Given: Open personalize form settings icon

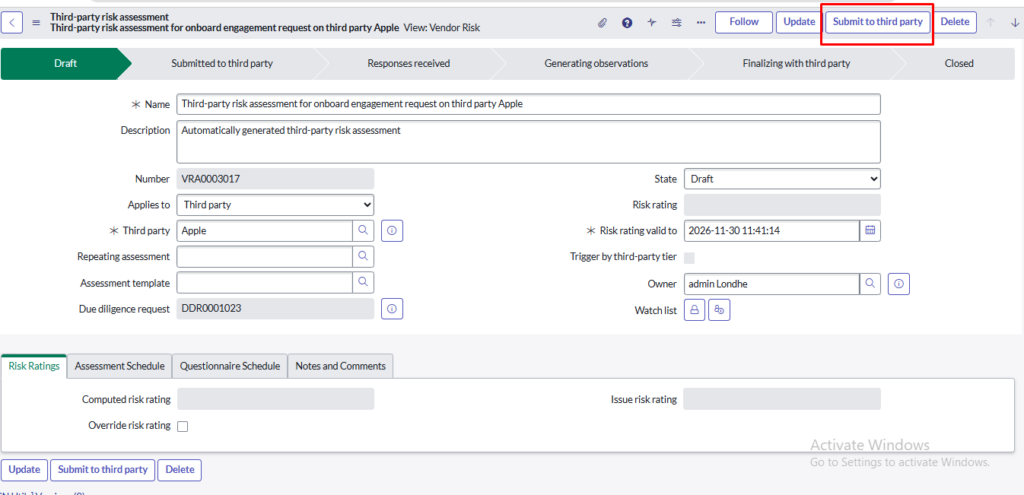Looking at the screenshot, I should coord(677,22).
